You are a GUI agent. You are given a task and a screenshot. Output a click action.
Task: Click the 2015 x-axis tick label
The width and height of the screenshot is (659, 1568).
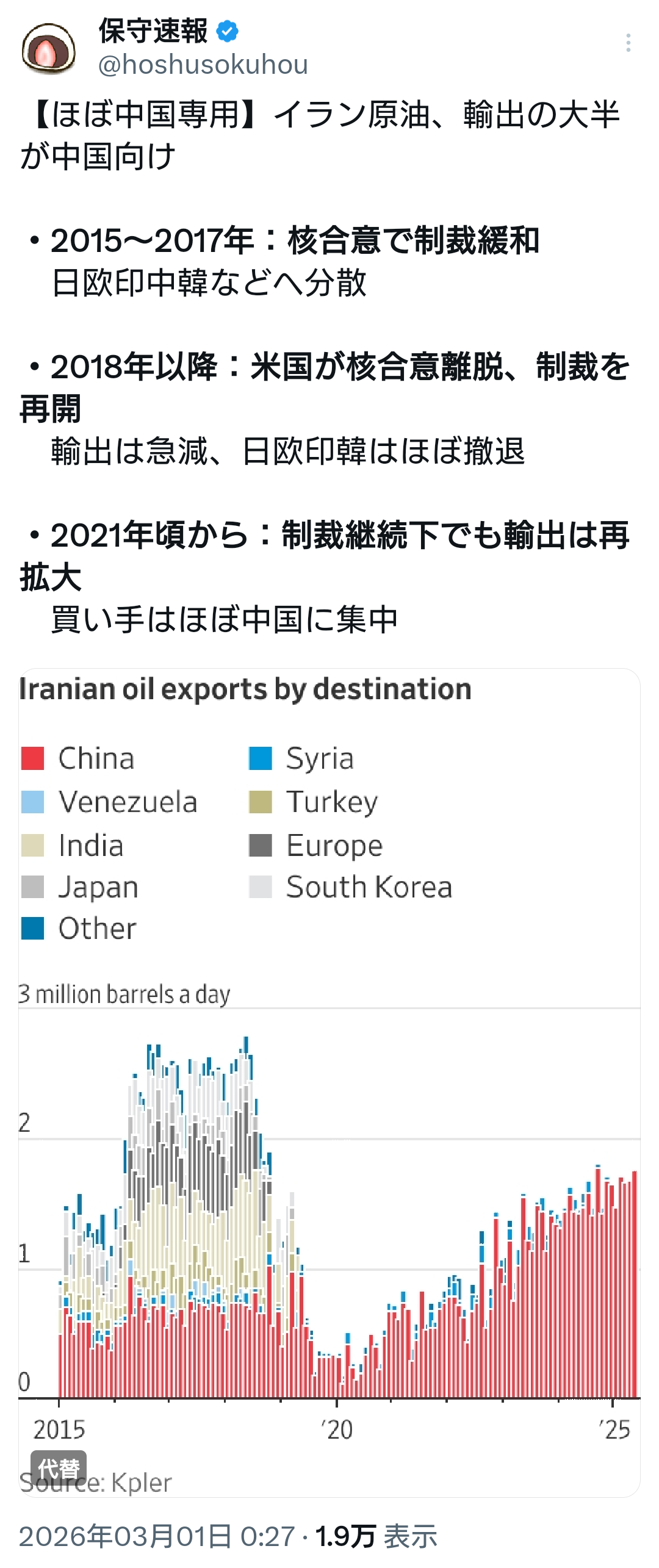pyautogui.click(x=59, y=1430)
